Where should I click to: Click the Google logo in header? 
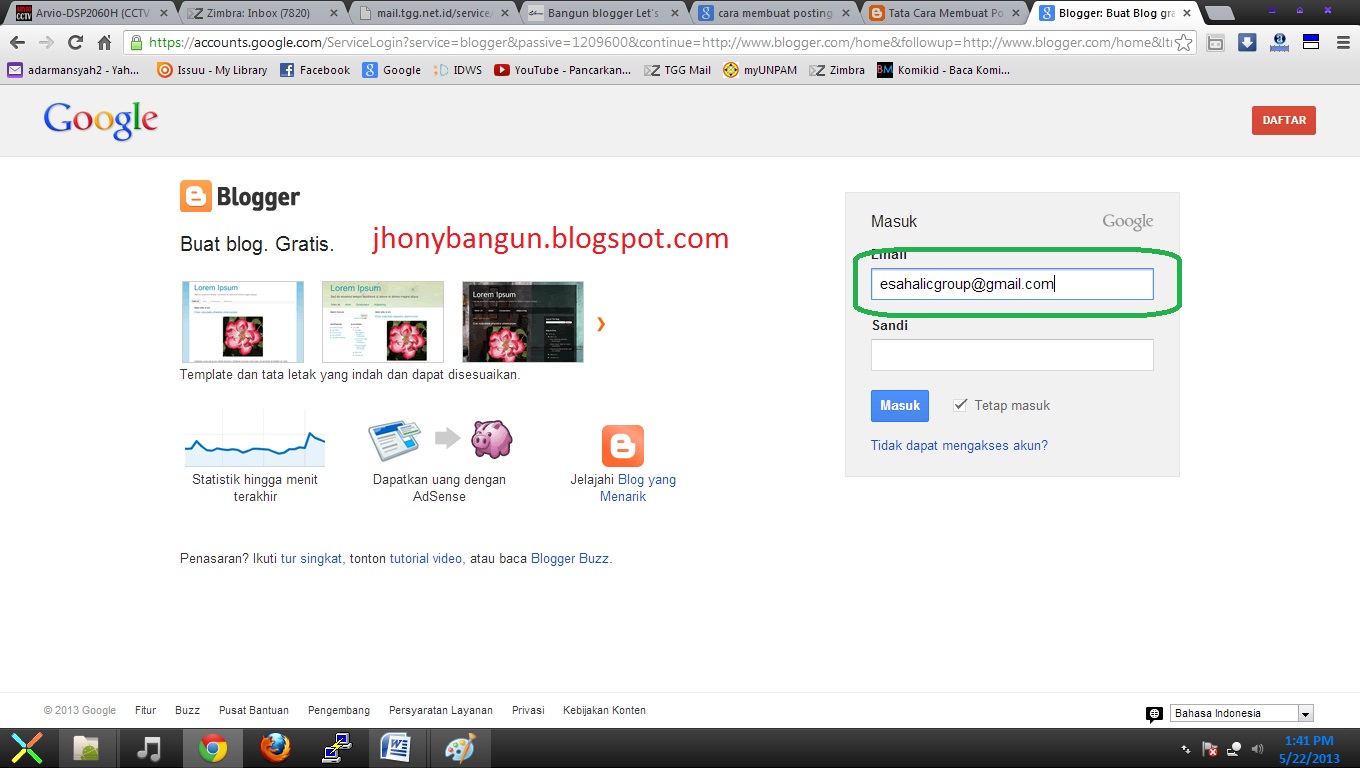point(101,120)
